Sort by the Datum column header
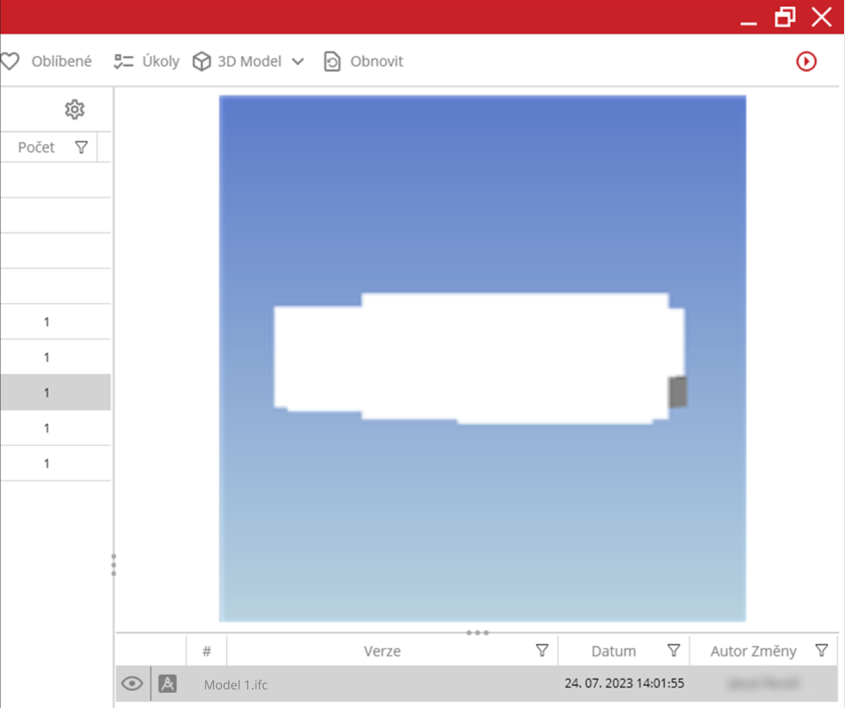This screenshot has width=845, height=708. pyautogui.click(x=613, y=651)
